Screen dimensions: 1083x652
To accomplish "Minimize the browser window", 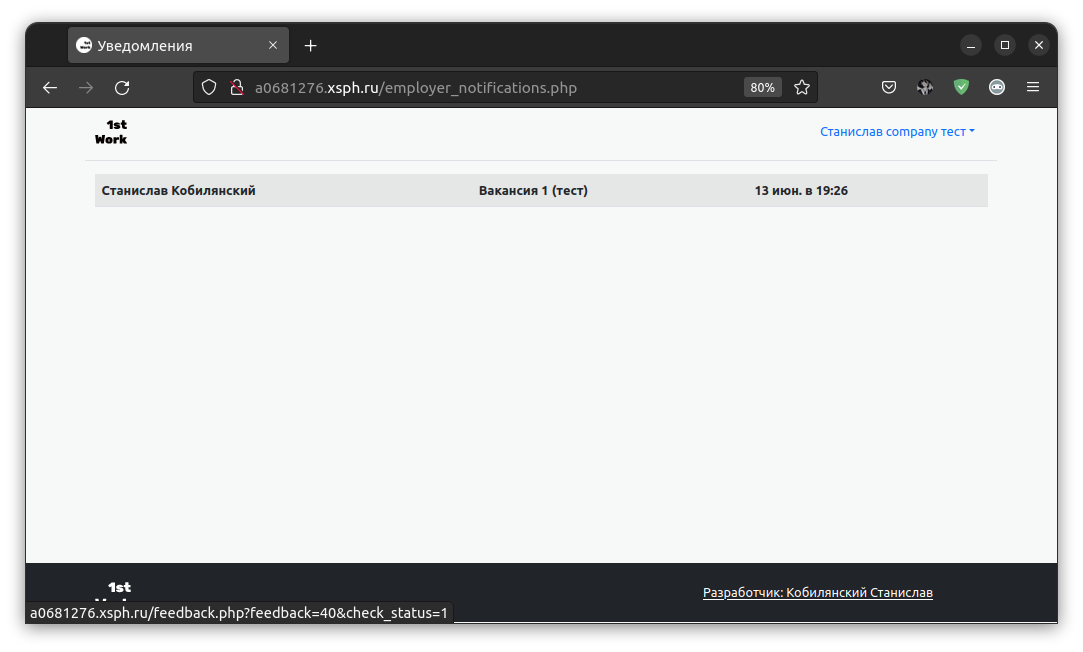I will click(970, 46).
